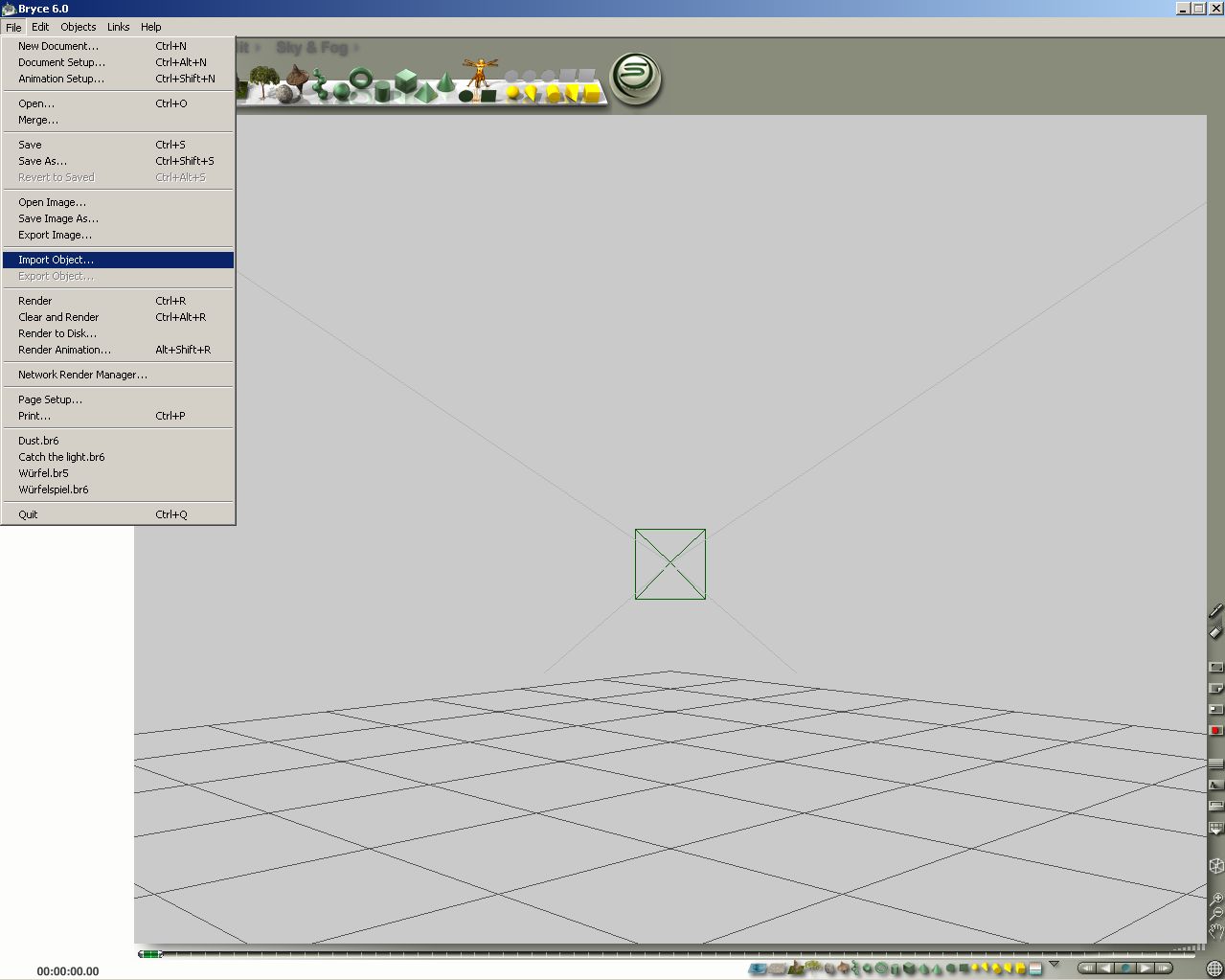Create a green cone primitive
The width and height of the screenshot is (1225, 980).
click(x=446, y=81)
